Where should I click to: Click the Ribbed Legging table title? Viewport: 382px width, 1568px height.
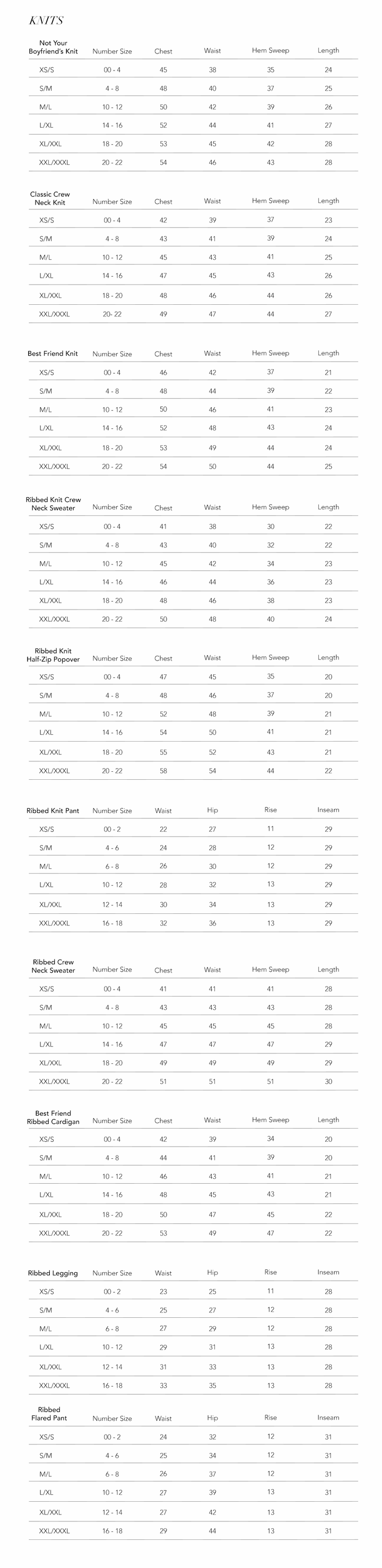pyautogui.click(x=53, y=1273)
